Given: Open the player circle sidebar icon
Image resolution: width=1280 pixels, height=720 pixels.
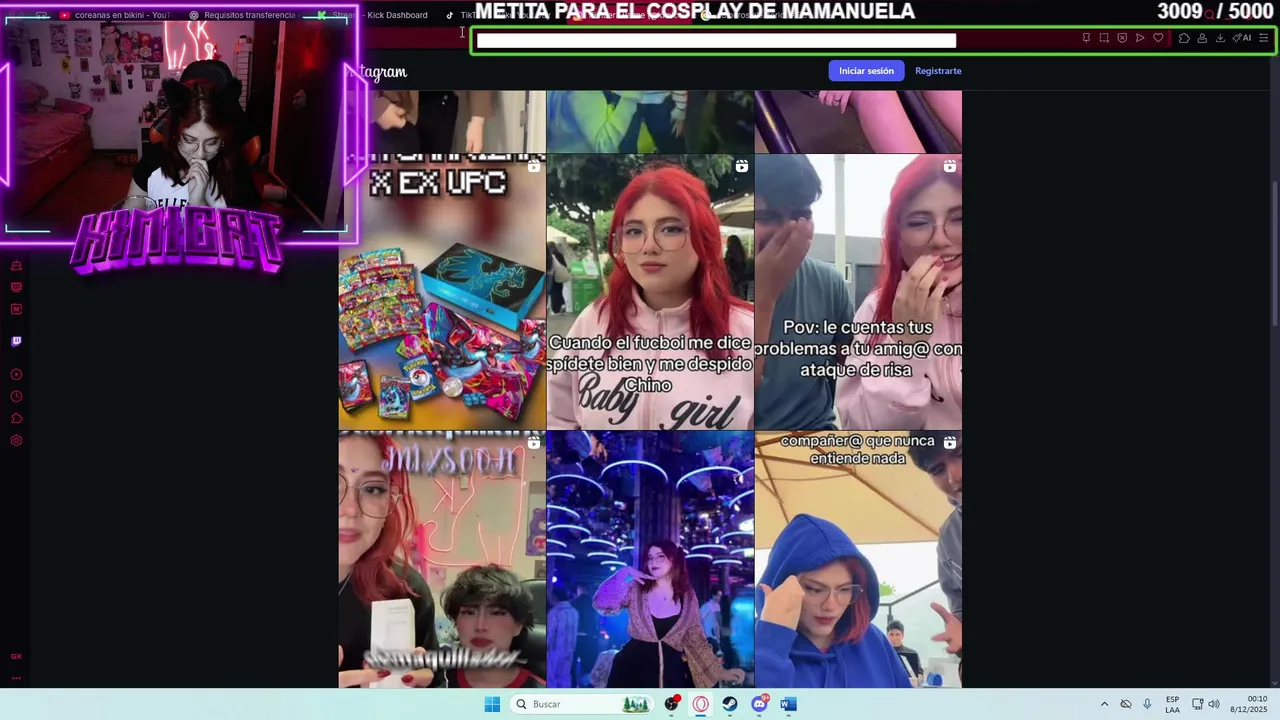Looking at the screenshot, I should click(x=16, y=374).
